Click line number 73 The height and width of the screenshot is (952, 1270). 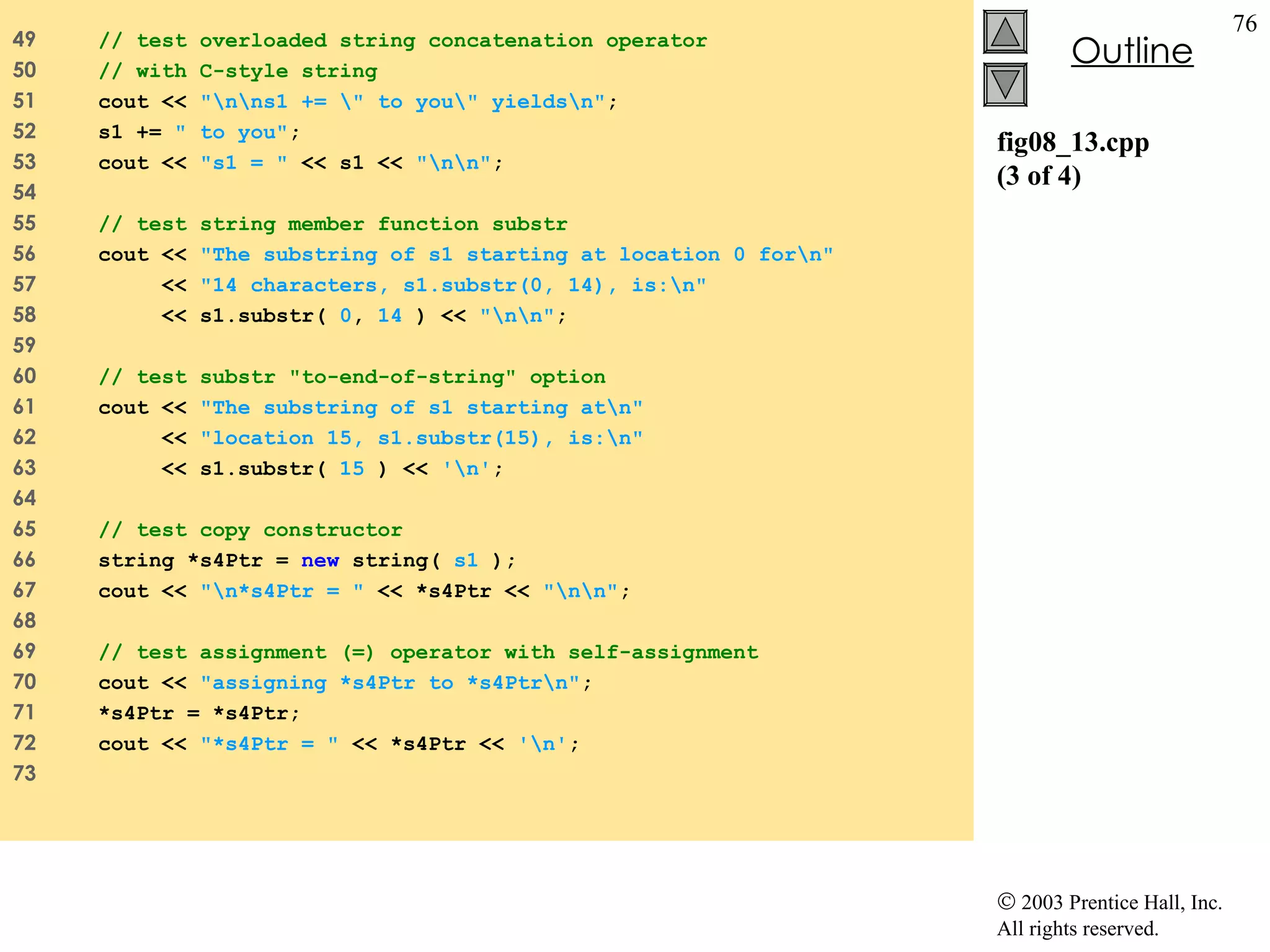click(x=24, y=773)
